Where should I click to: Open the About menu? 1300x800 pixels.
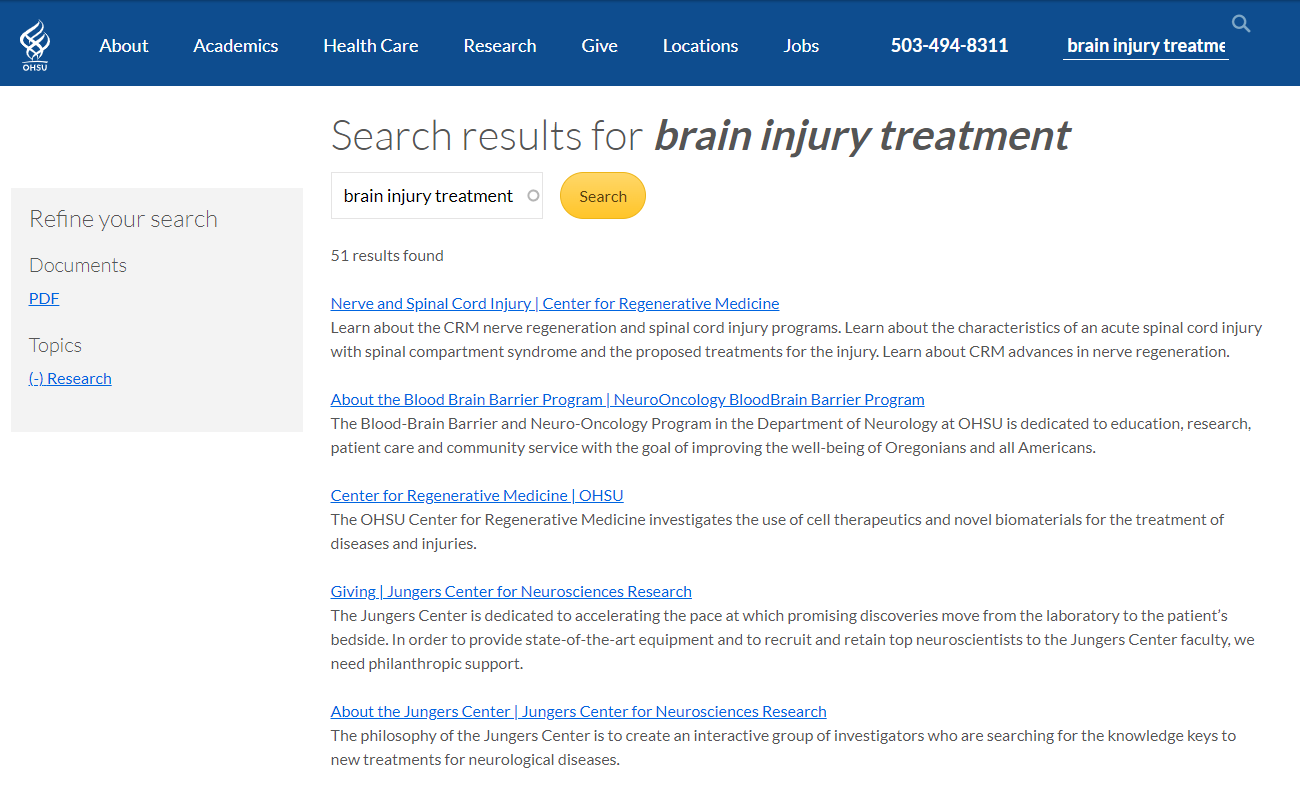pyautogui.click(x=124, y=46)
